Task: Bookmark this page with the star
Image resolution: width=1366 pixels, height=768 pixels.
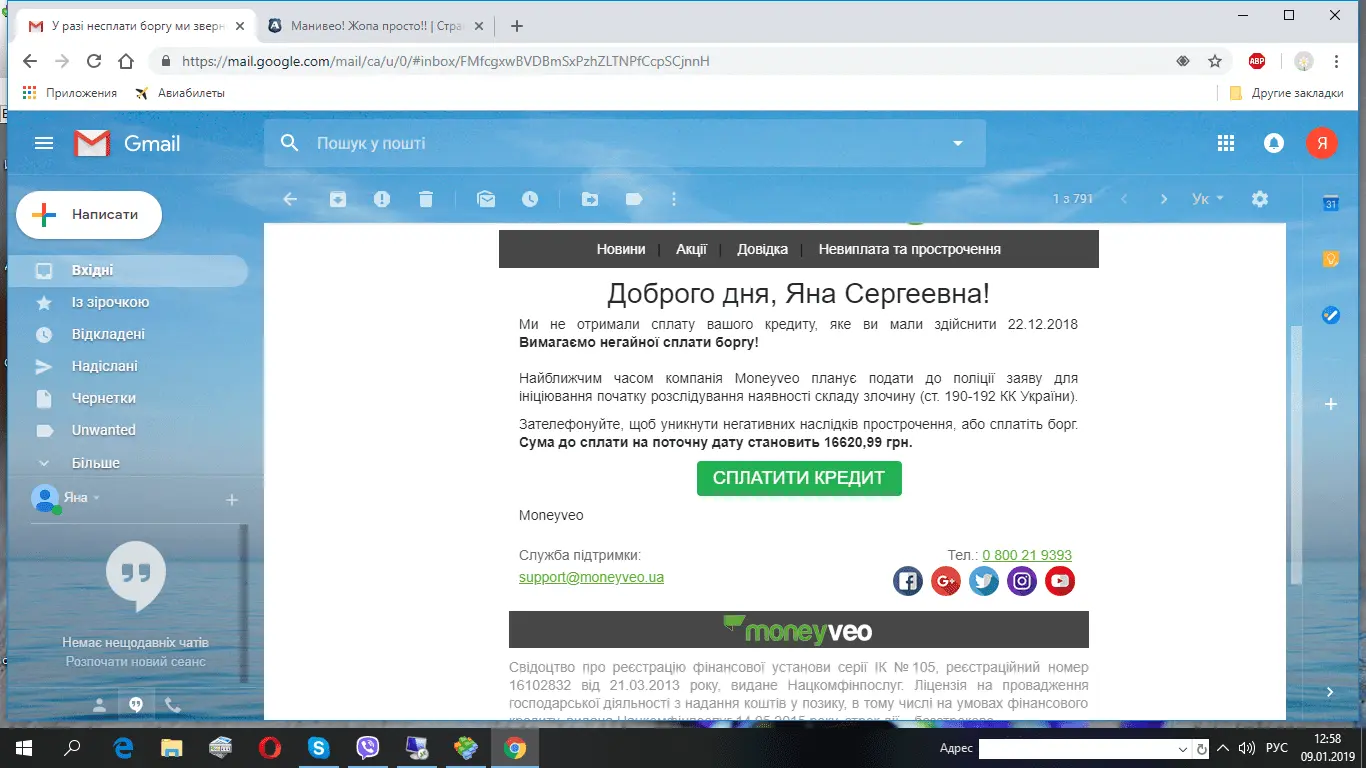Action: point(1215,61)
